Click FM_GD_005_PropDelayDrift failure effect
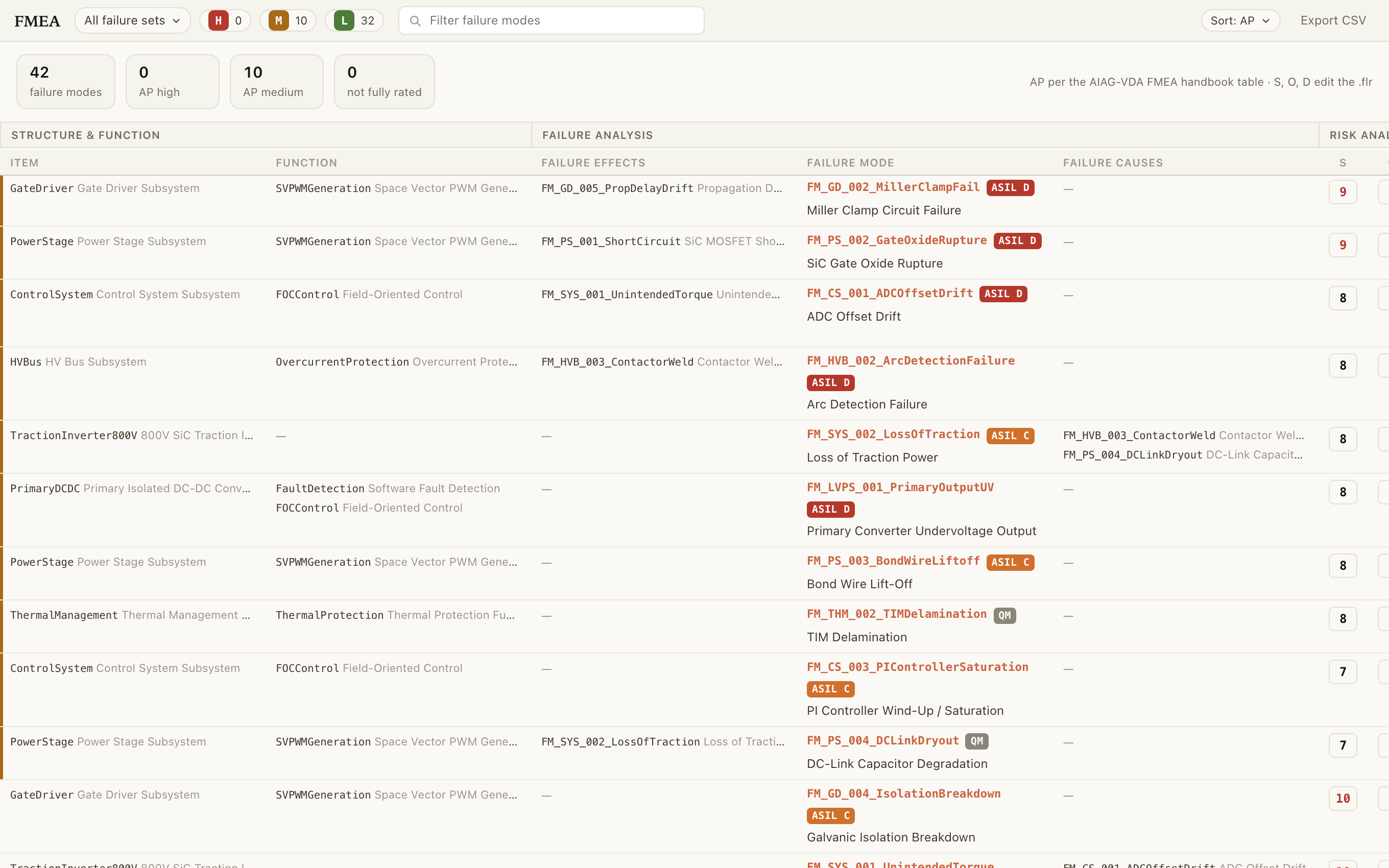 pos(661,188)
